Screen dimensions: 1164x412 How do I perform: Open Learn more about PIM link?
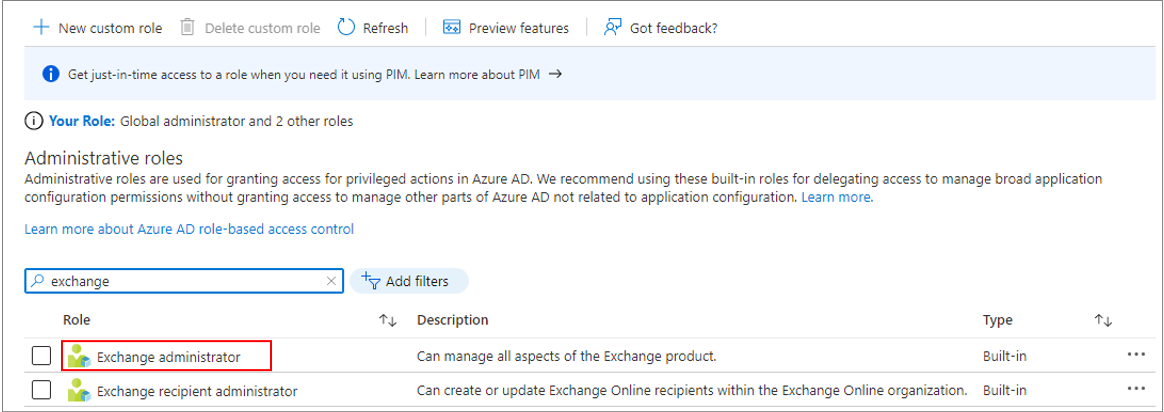(x=477, y=74)
